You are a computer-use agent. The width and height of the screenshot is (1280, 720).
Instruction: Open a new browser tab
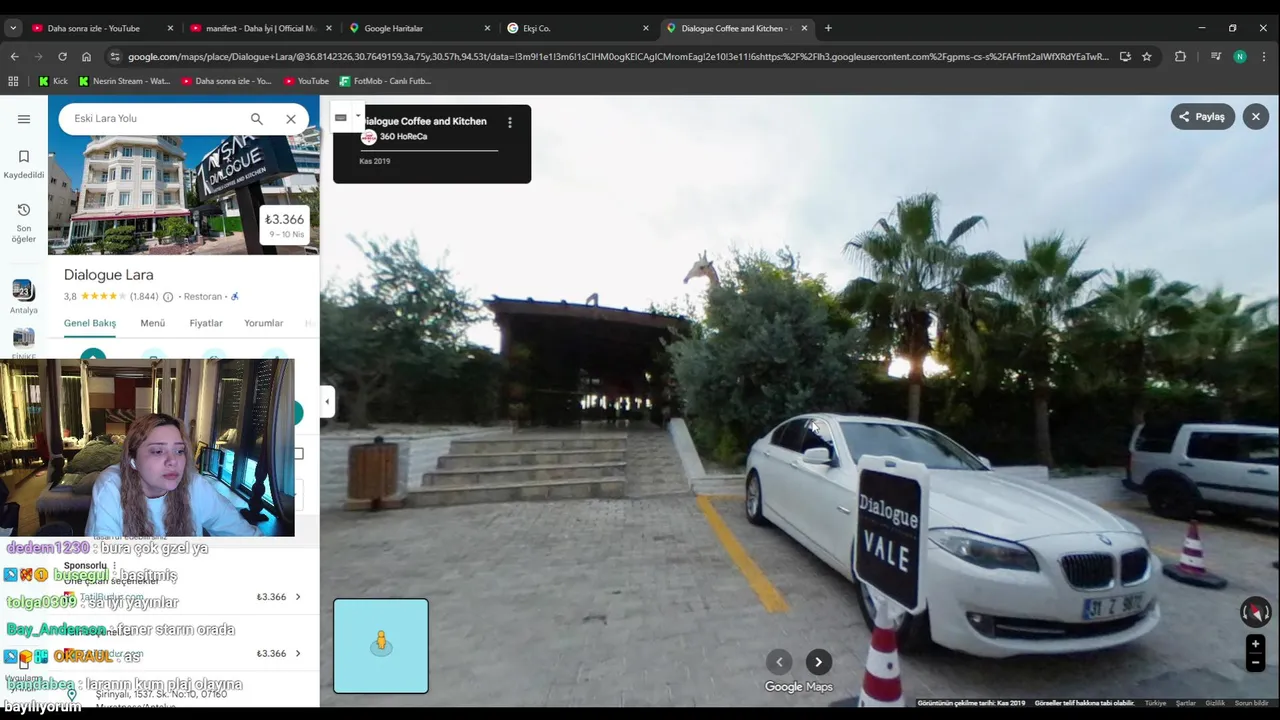pyautogui.click(x=828, y=28)
